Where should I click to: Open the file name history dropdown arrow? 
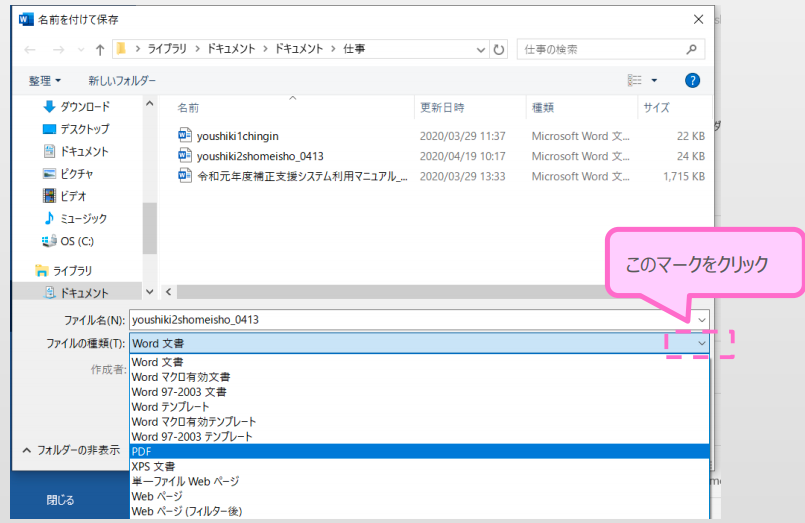click(x=701, y=320)
